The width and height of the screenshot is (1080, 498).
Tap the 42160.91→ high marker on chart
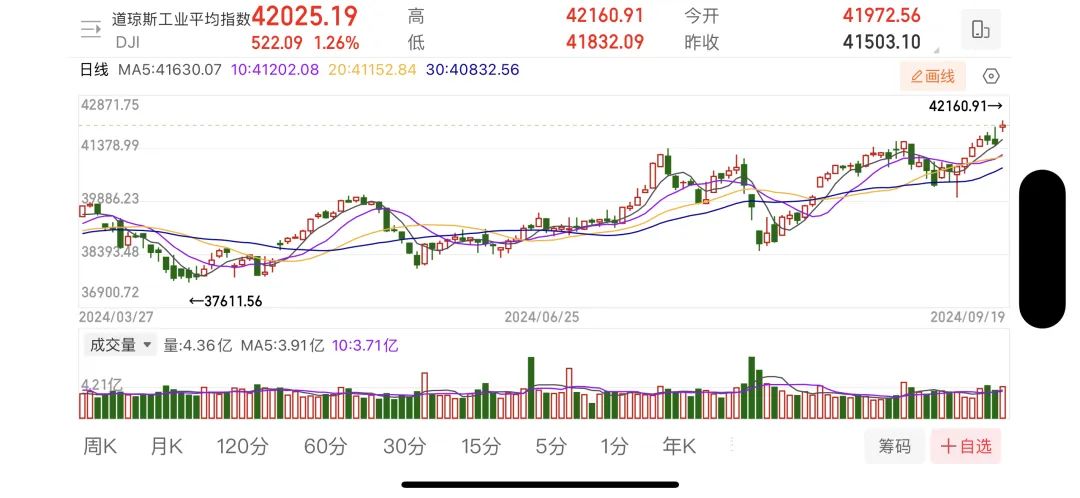coord(965,106)
